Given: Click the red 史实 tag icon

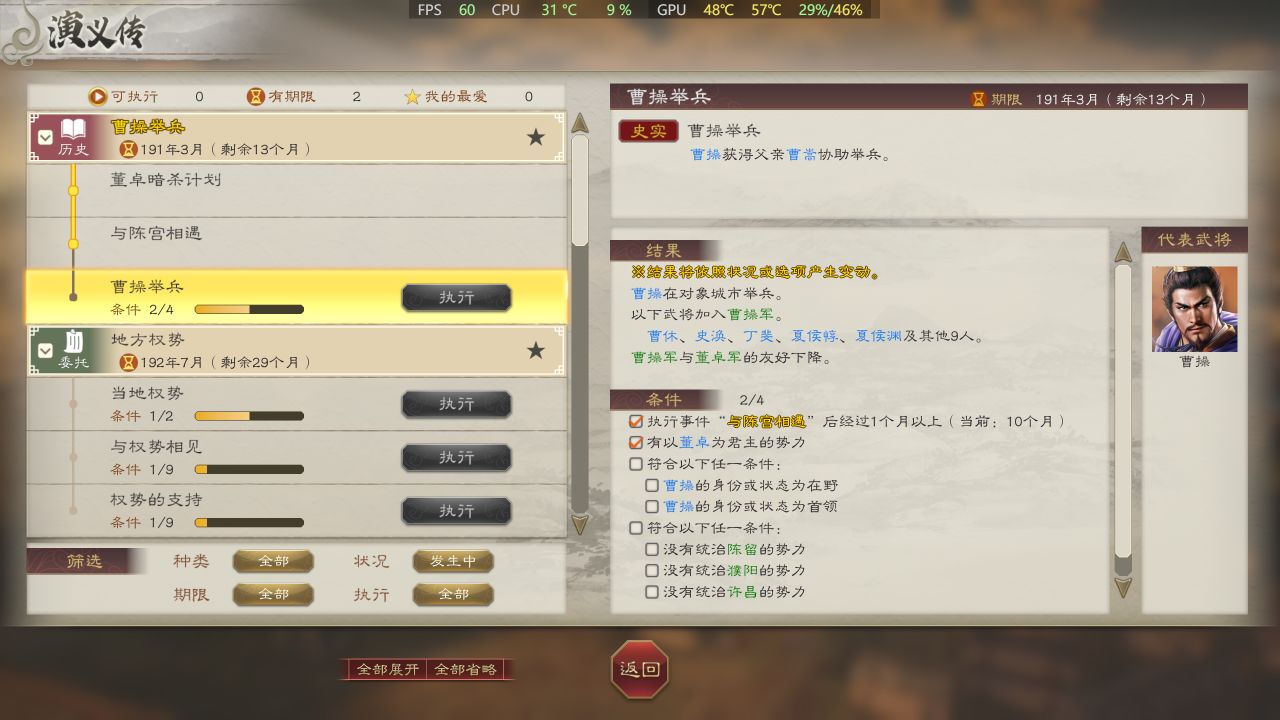Looking at the screenshot, I should point(648,131).
